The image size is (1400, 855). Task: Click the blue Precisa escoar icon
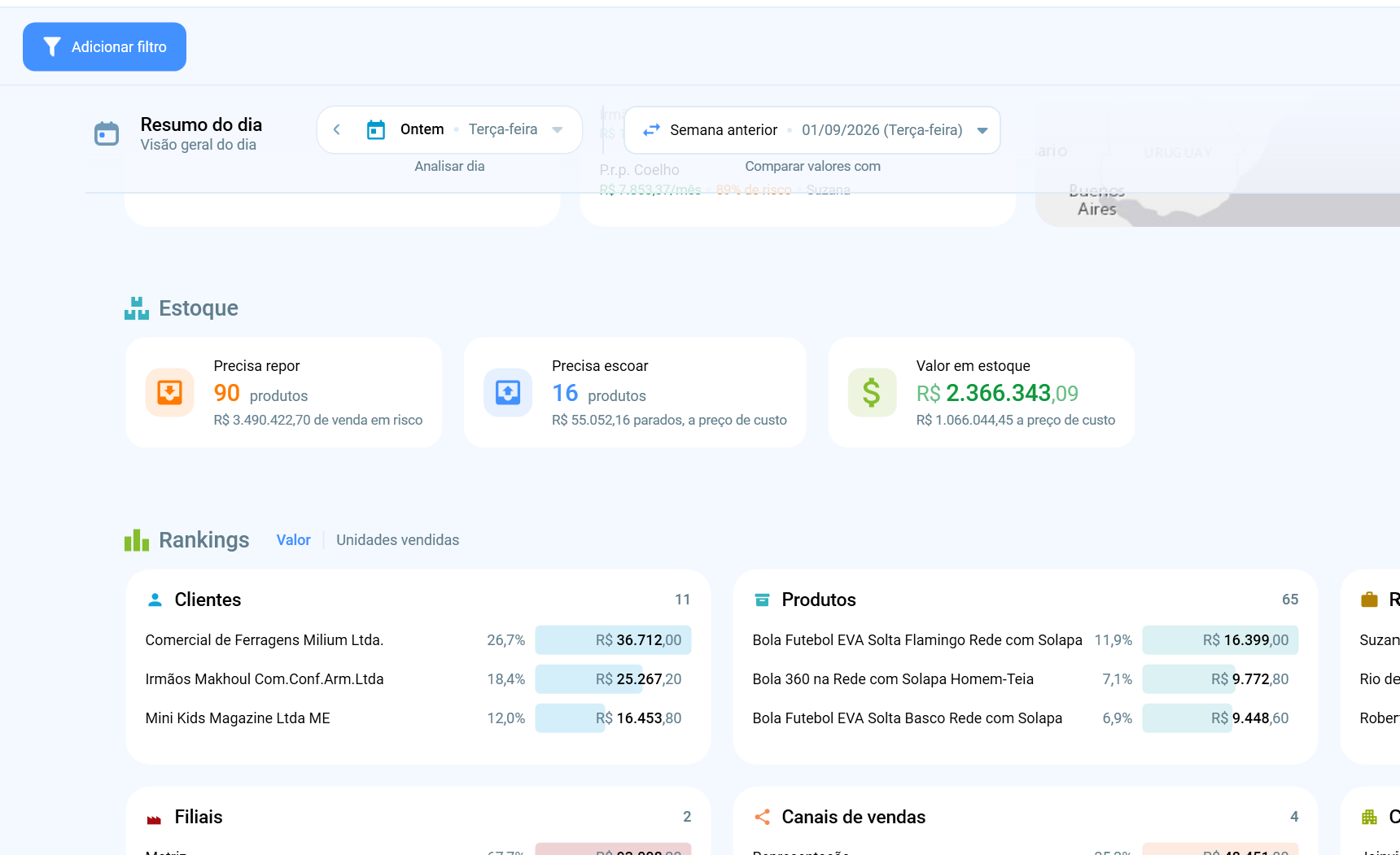pos(508,392)
